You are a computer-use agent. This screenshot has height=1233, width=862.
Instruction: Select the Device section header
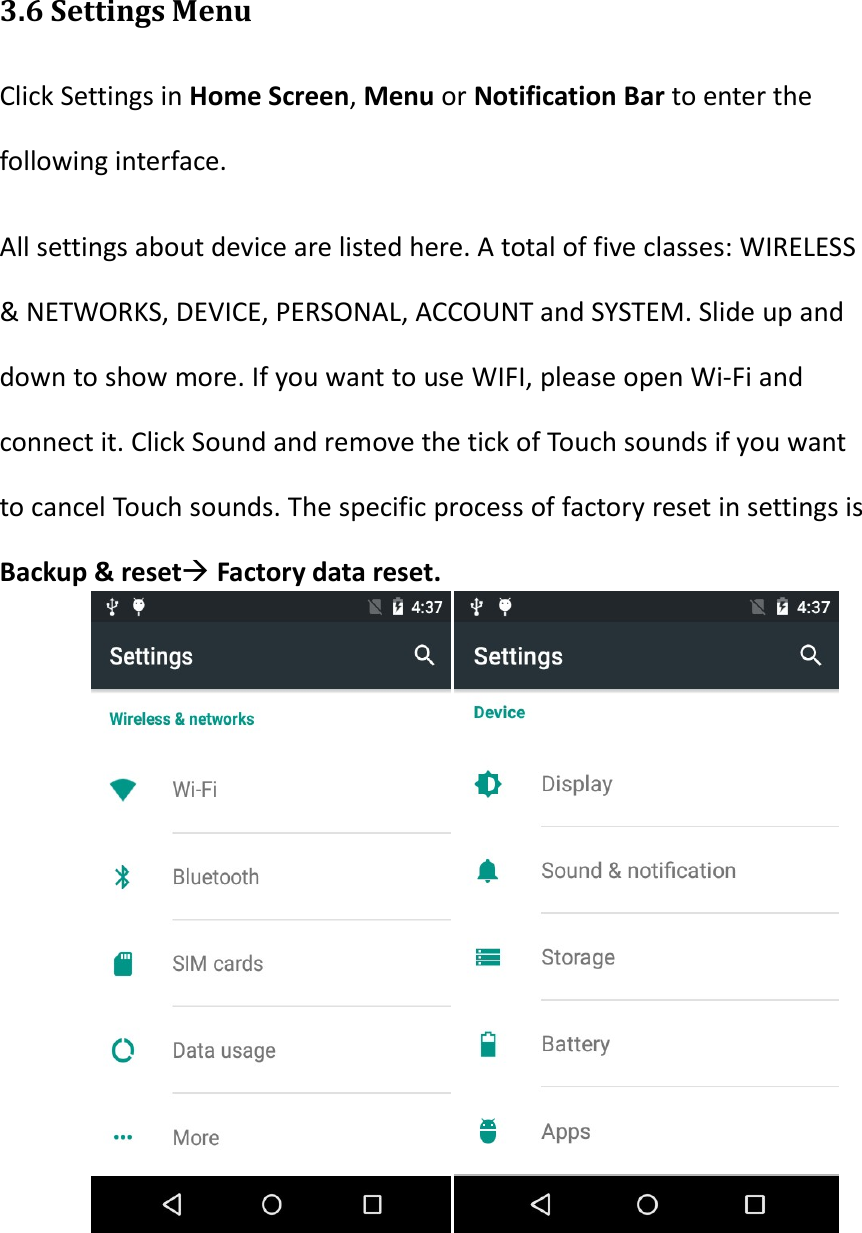tap(498, 712)
